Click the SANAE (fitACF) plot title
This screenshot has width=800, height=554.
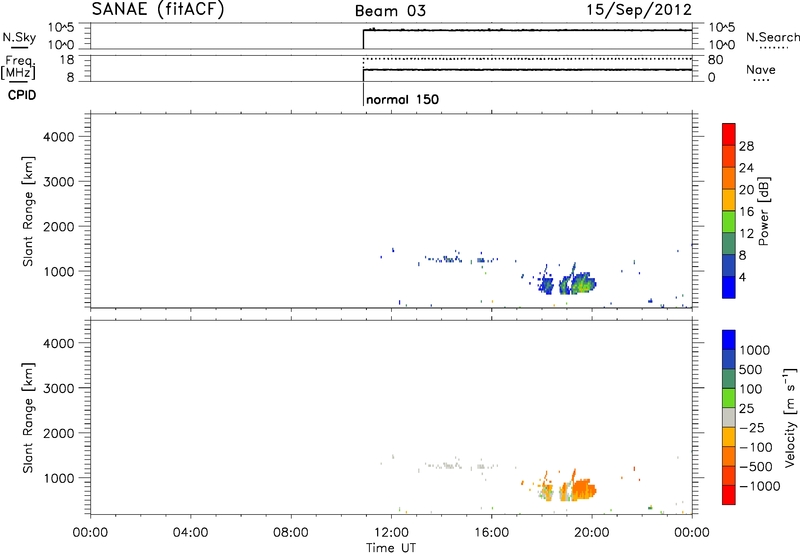[x=158, y=10]
